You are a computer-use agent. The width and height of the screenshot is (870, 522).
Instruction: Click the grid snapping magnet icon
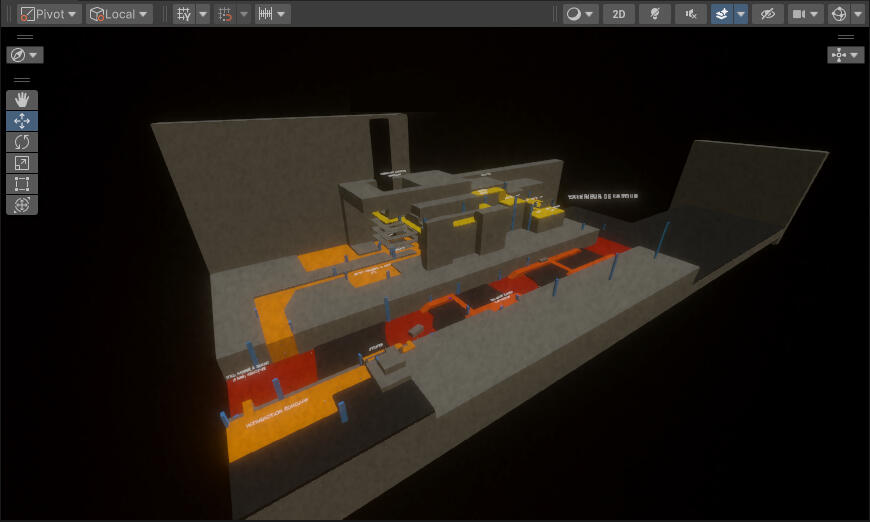[x=225, y=14]
